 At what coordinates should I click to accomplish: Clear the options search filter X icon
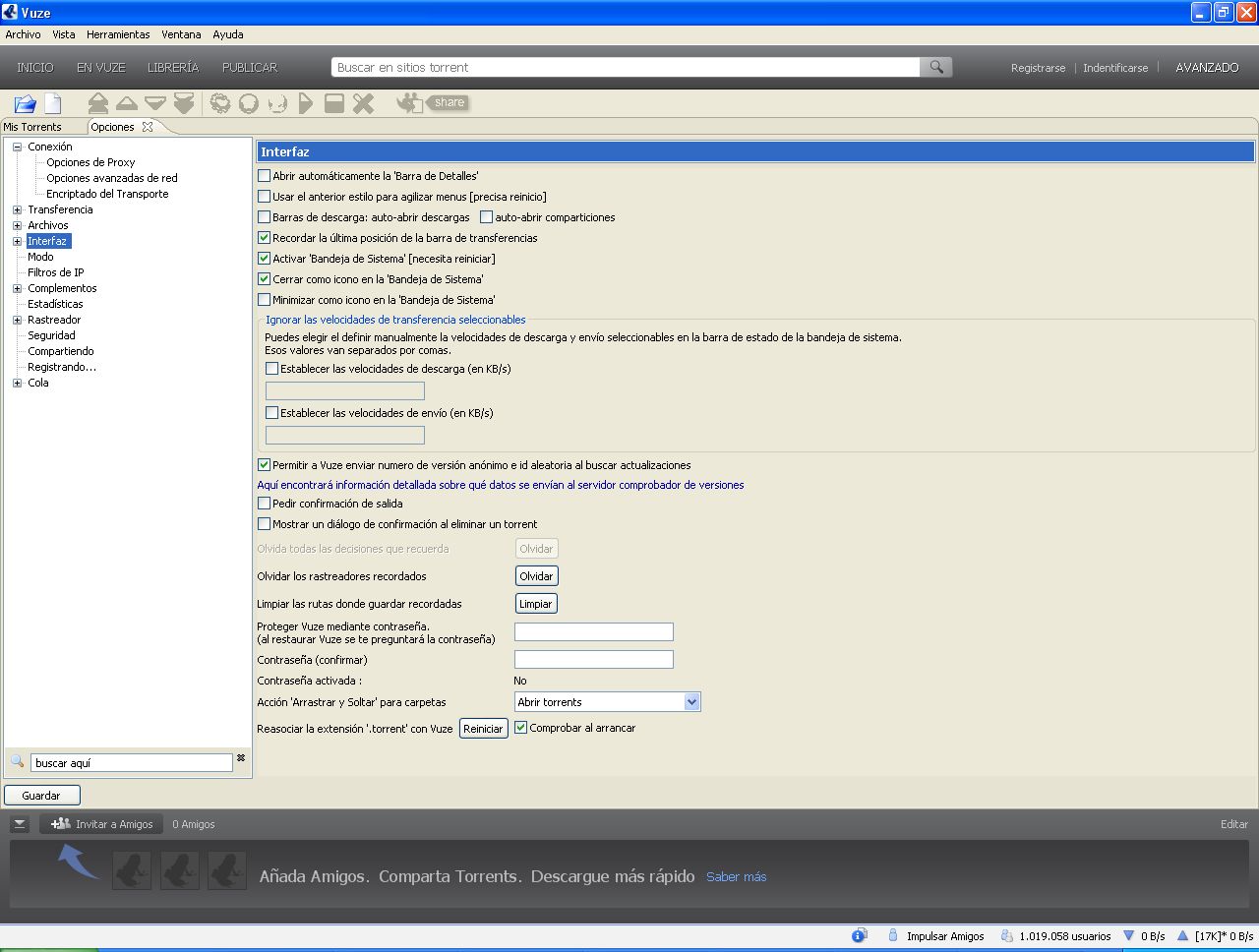pyautogui.click(x=241, y=758)
